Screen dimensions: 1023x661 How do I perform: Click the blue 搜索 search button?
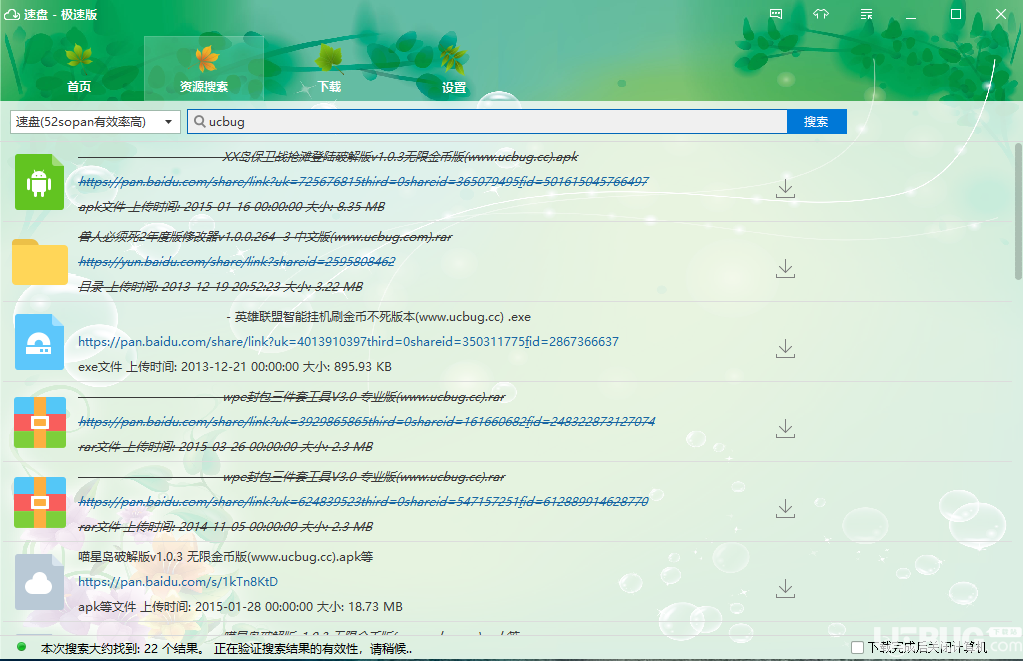click(816, 121)
